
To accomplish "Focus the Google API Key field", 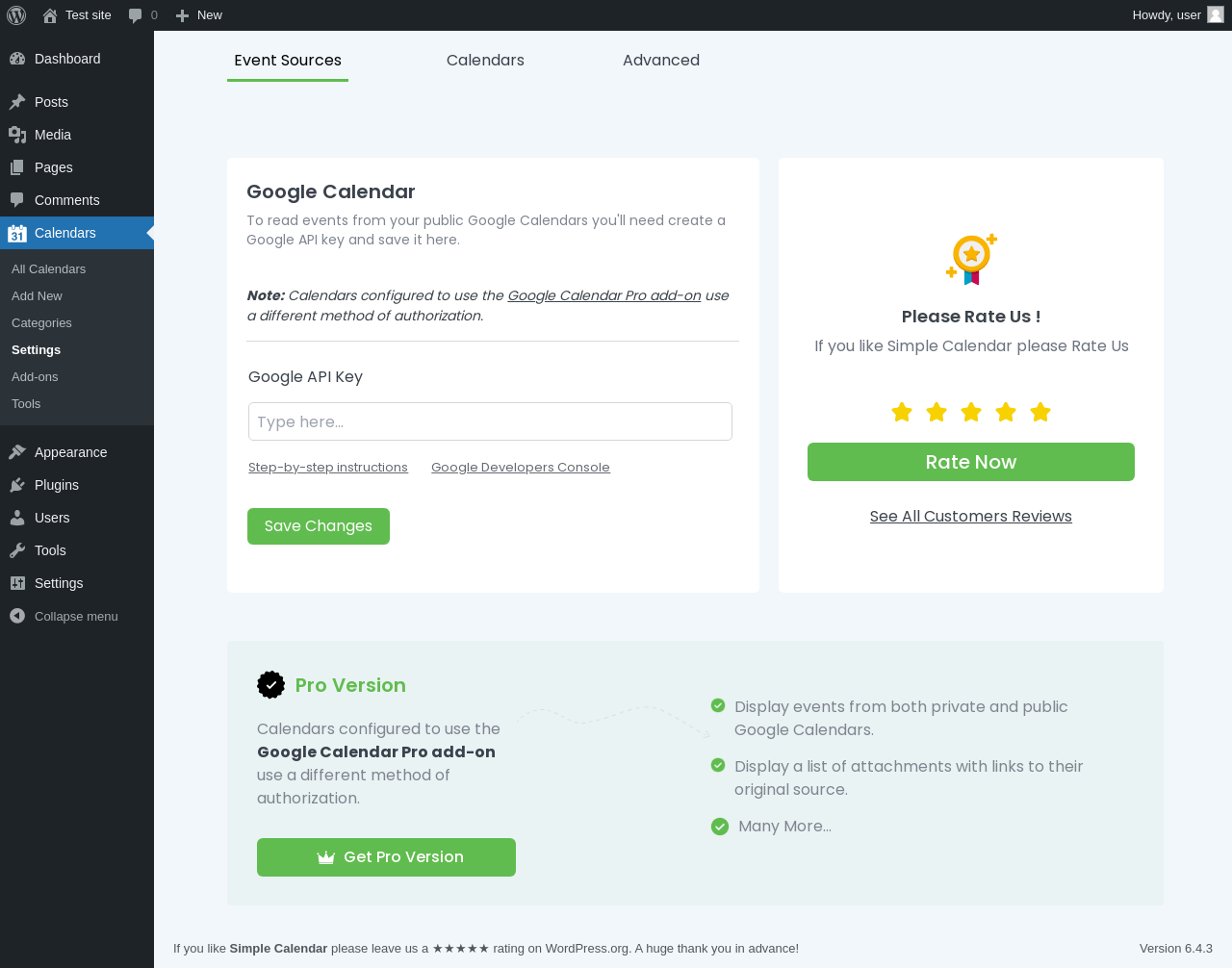I will (x=490, y=421).
